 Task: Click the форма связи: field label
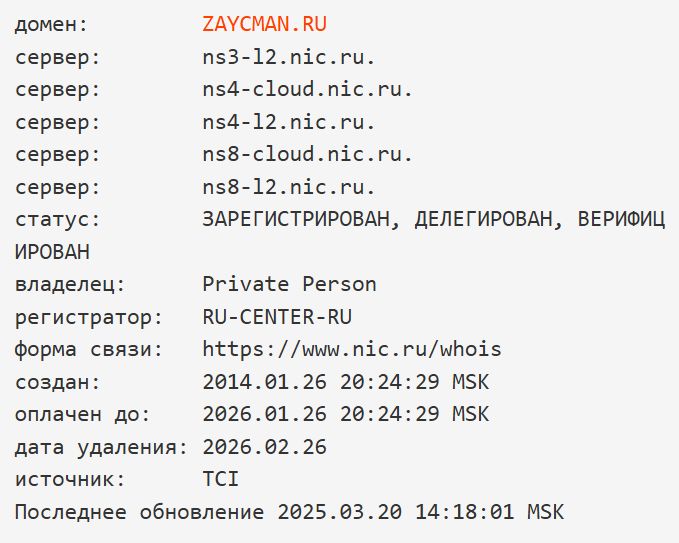(x=89, y=350)
